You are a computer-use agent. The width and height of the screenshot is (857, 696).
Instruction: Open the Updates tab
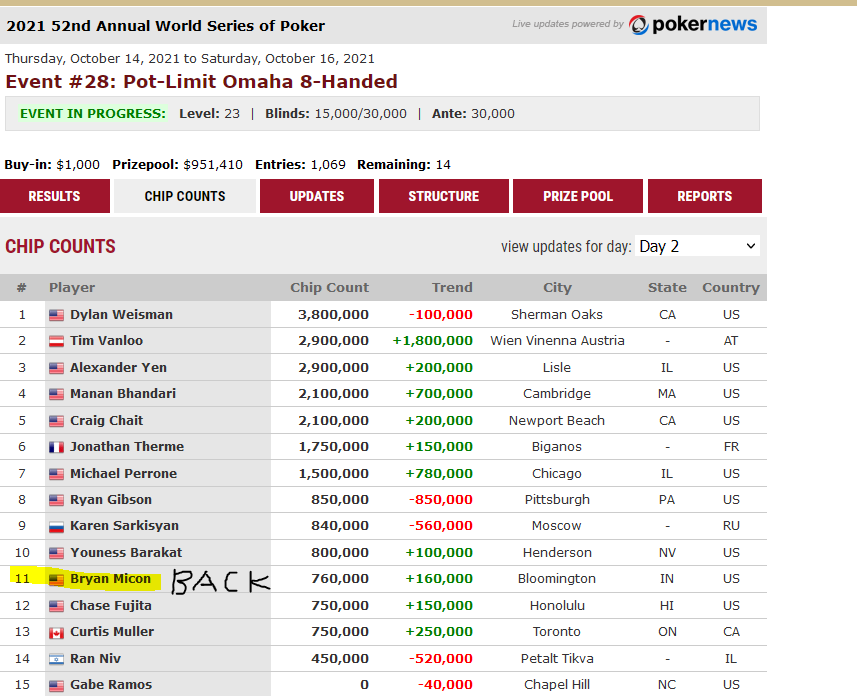[316, 196]
